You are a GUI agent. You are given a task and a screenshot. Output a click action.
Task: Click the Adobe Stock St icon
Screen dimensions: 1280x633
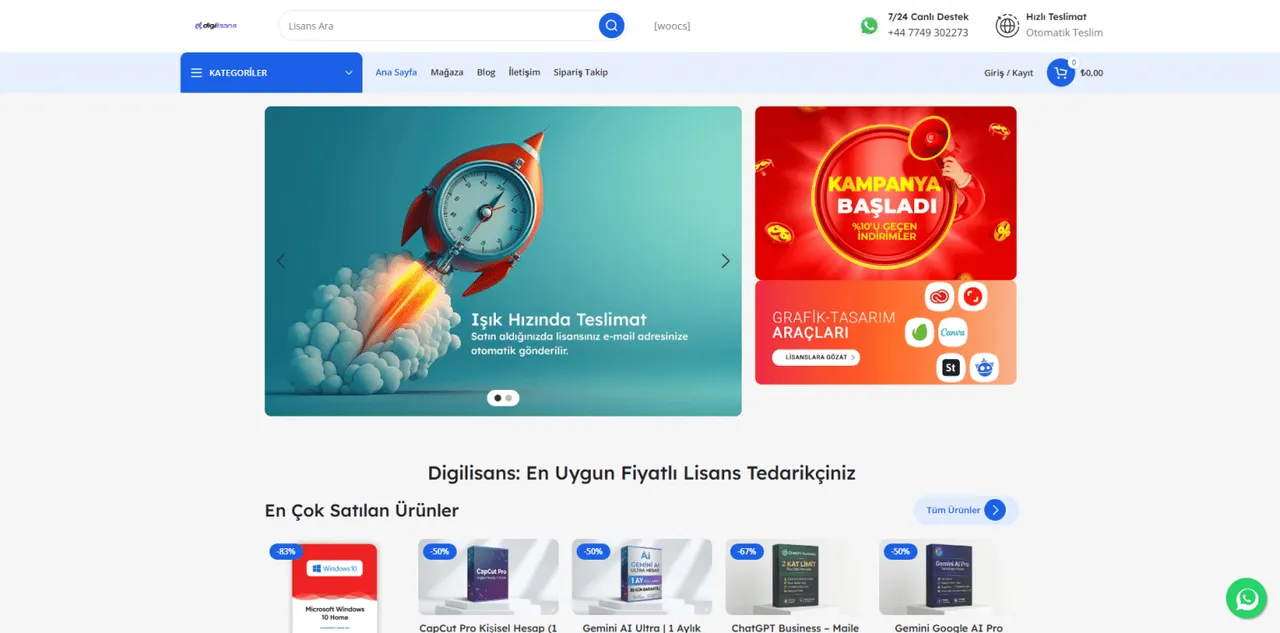[x=951, y=368]
